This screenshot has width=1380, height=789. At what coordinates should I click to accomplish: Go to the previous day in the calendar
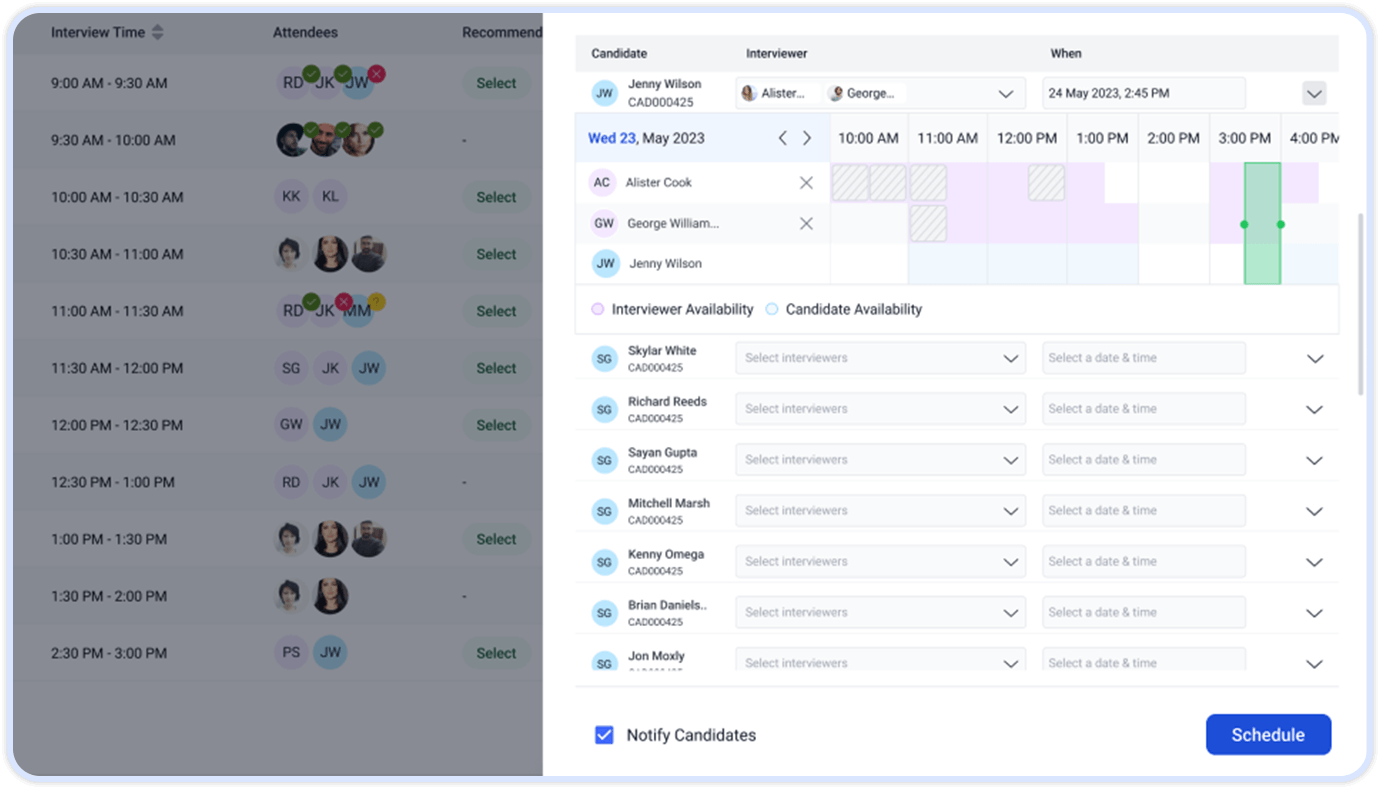tap(783, 138)
